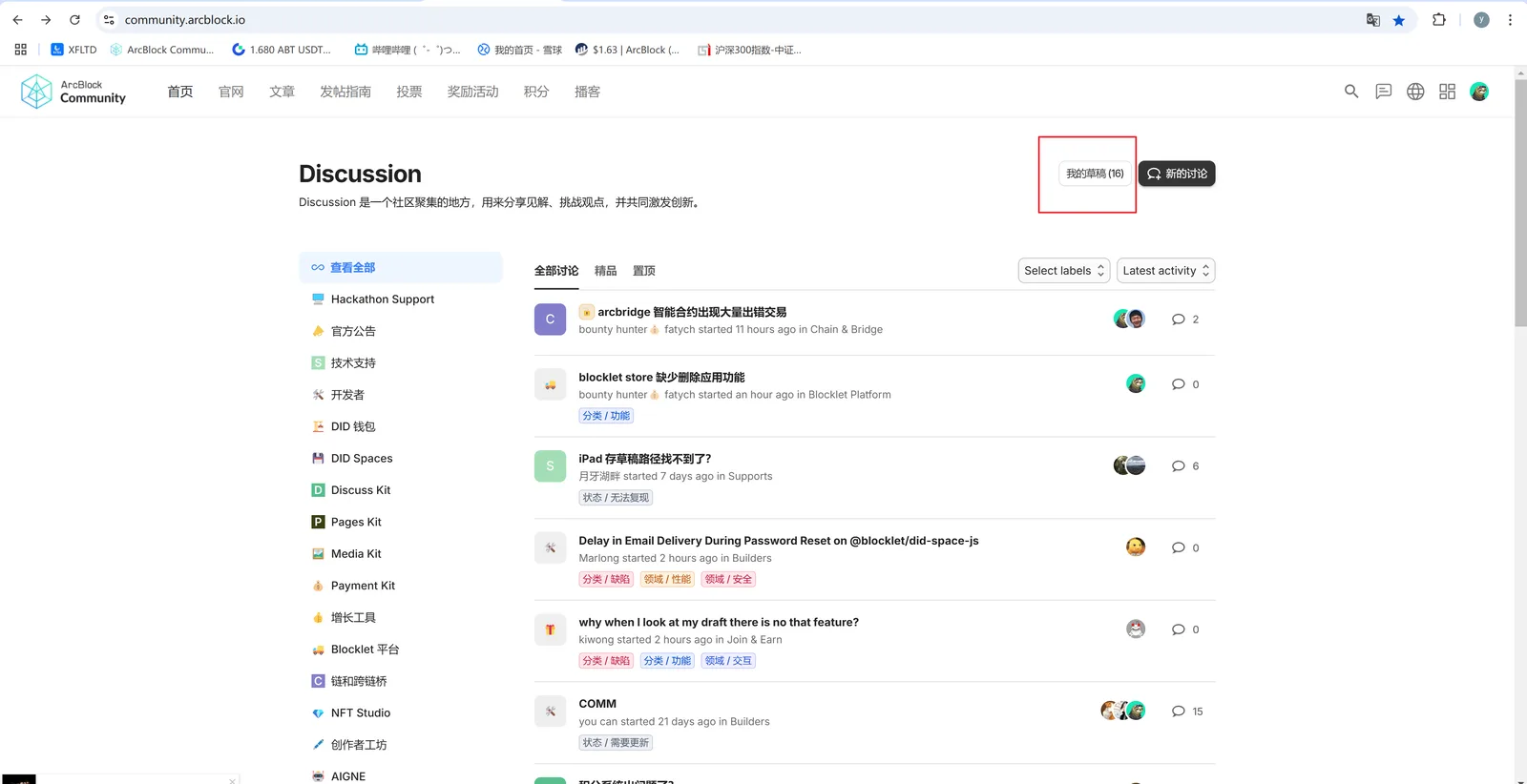Open the 哔哩哔哩 bookmark
Screen dimensions: 1527x784
click(x=408, y=50)
